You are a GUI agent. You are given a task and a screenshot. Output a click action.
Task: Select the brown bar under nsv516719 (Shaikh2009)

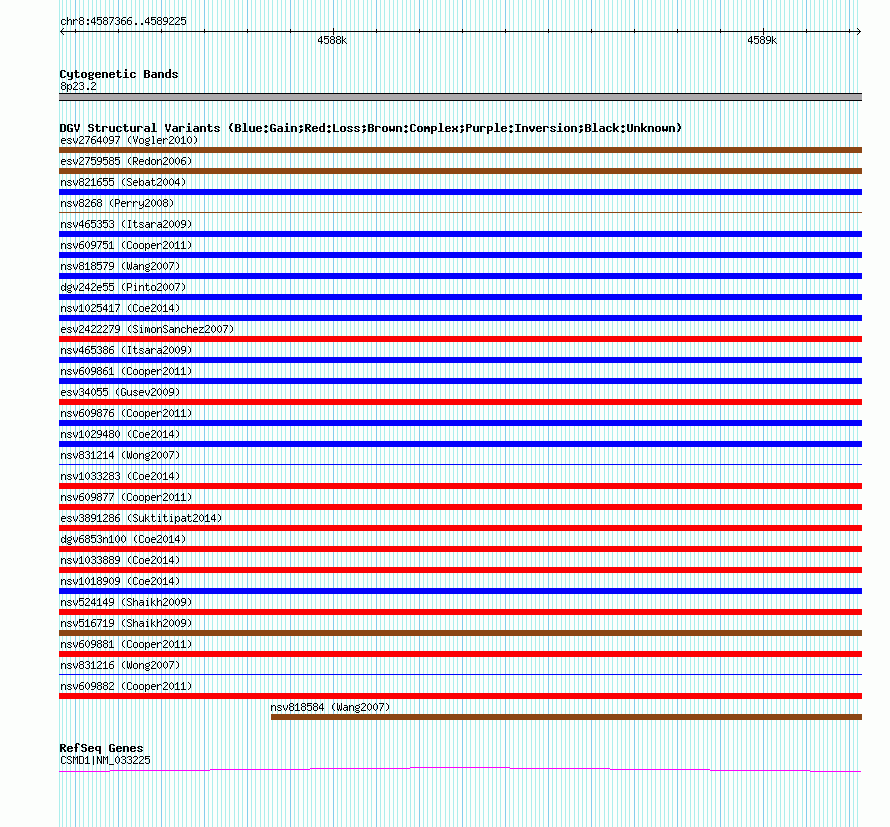[x=460, y=633]
